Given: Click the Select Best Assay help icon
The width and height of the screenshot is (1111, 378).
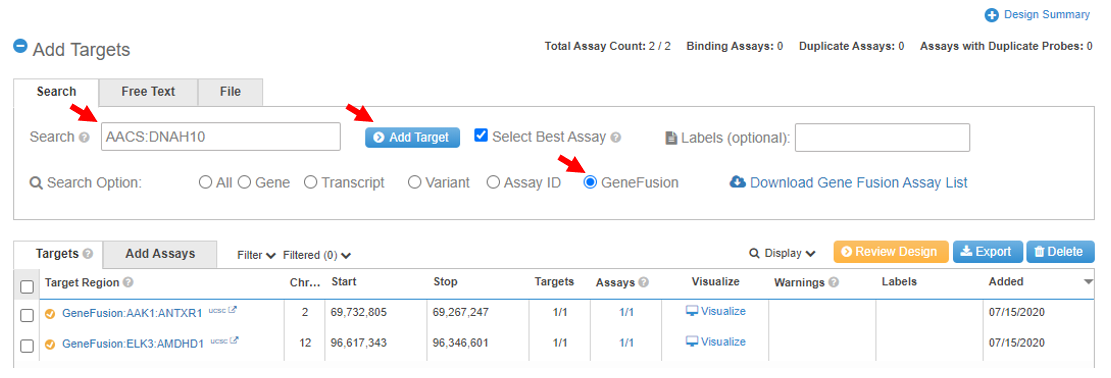Looking at the screenshot, I should [616, 138].
